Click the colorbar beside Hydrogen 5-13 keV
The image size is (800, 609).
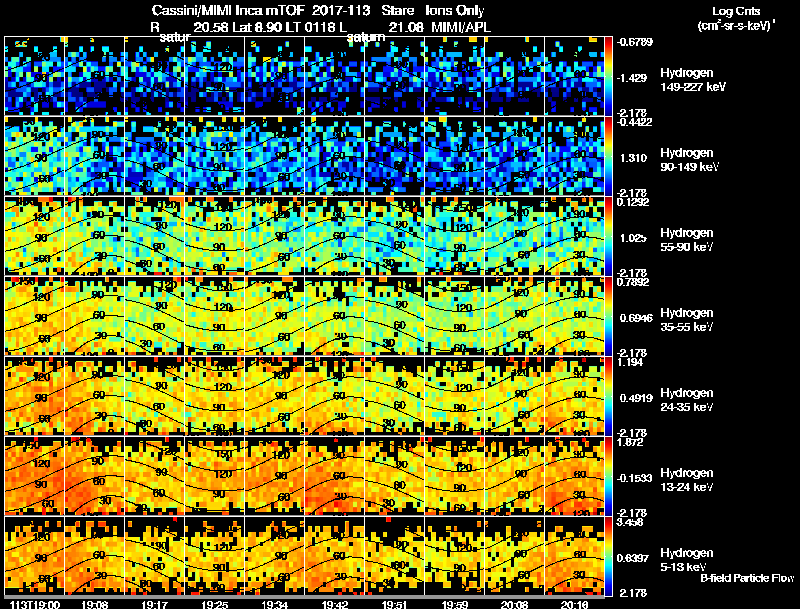(x=608, y=556)
